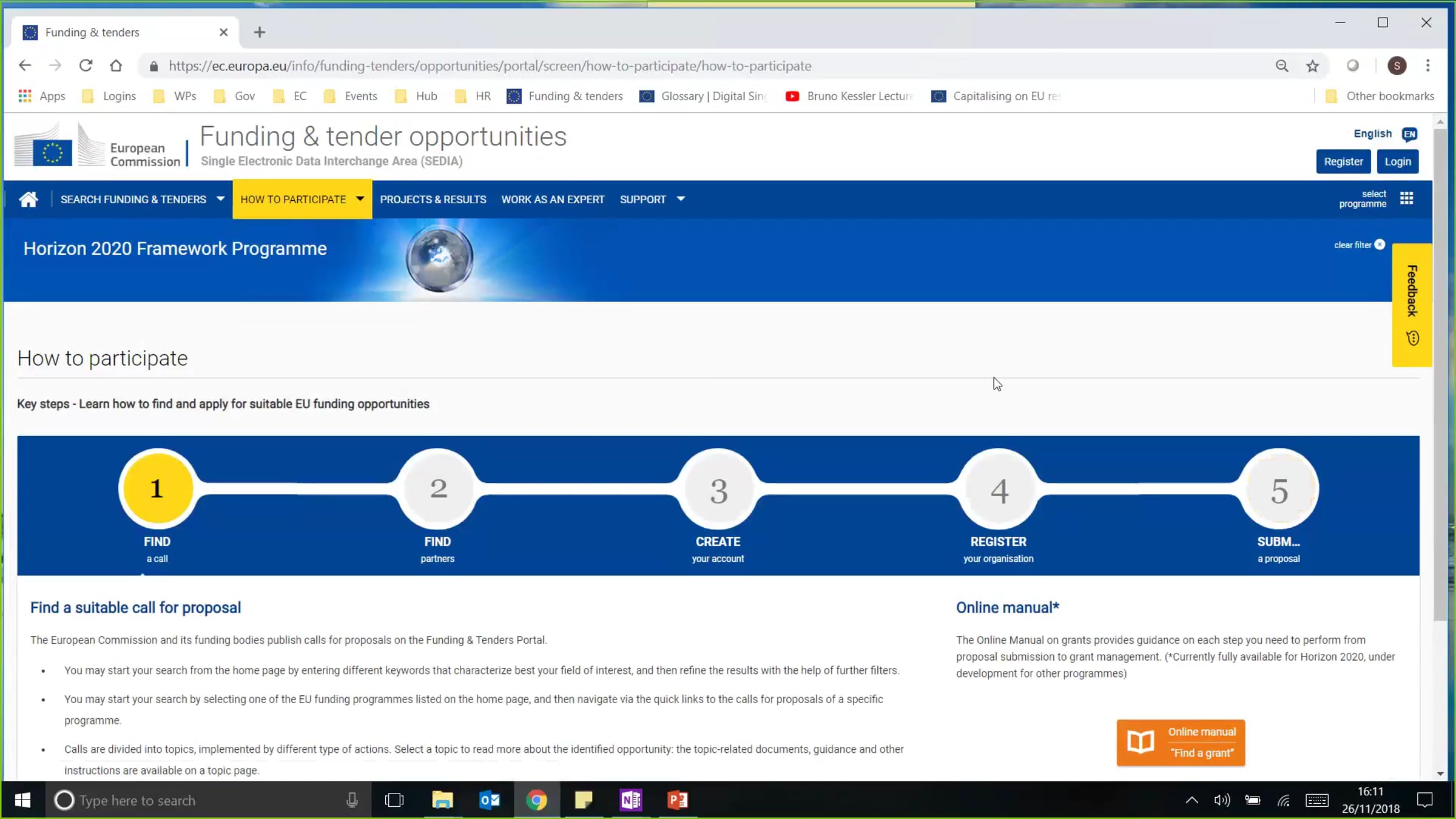Open OneNote from the taskbar
Image resolution: width=1456 pixels, height=819 pixels.
coord(631,800)
